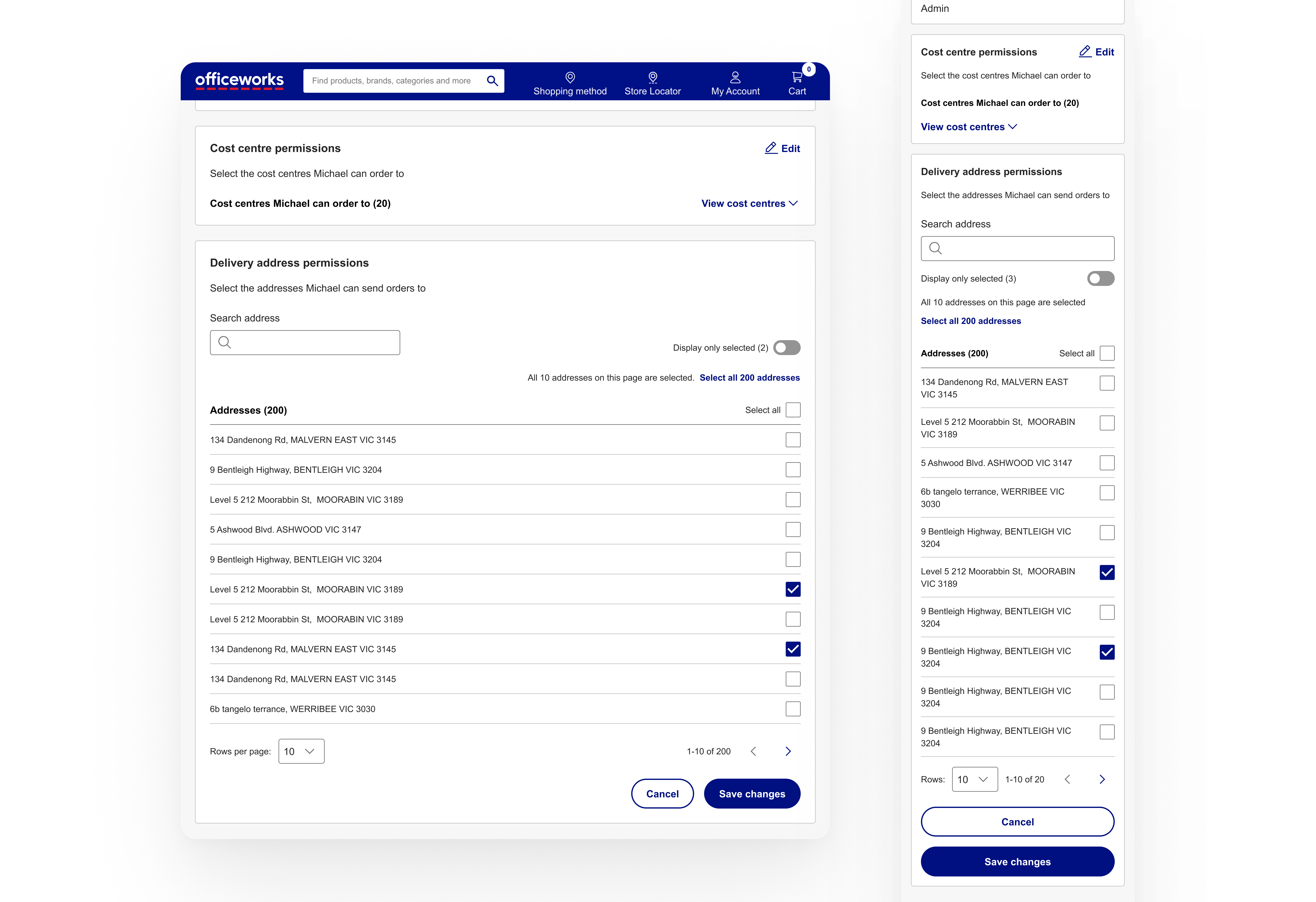Open the Rows dropdown in the right panel
The width and height of the screenshot is (1316, 902).
click(x=975, y=779)
